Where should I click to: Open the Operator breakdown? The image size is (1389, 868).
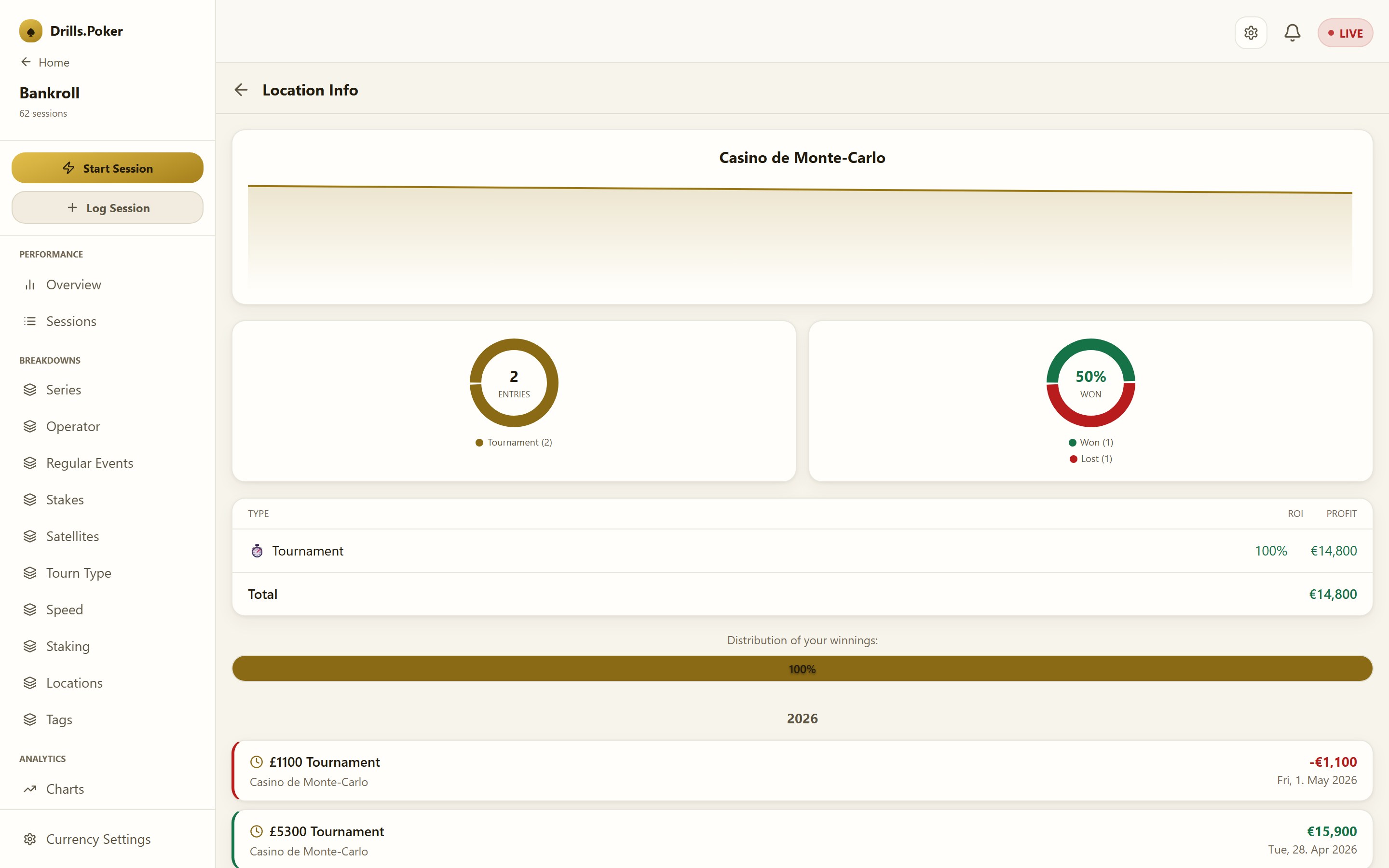[108, 427]
